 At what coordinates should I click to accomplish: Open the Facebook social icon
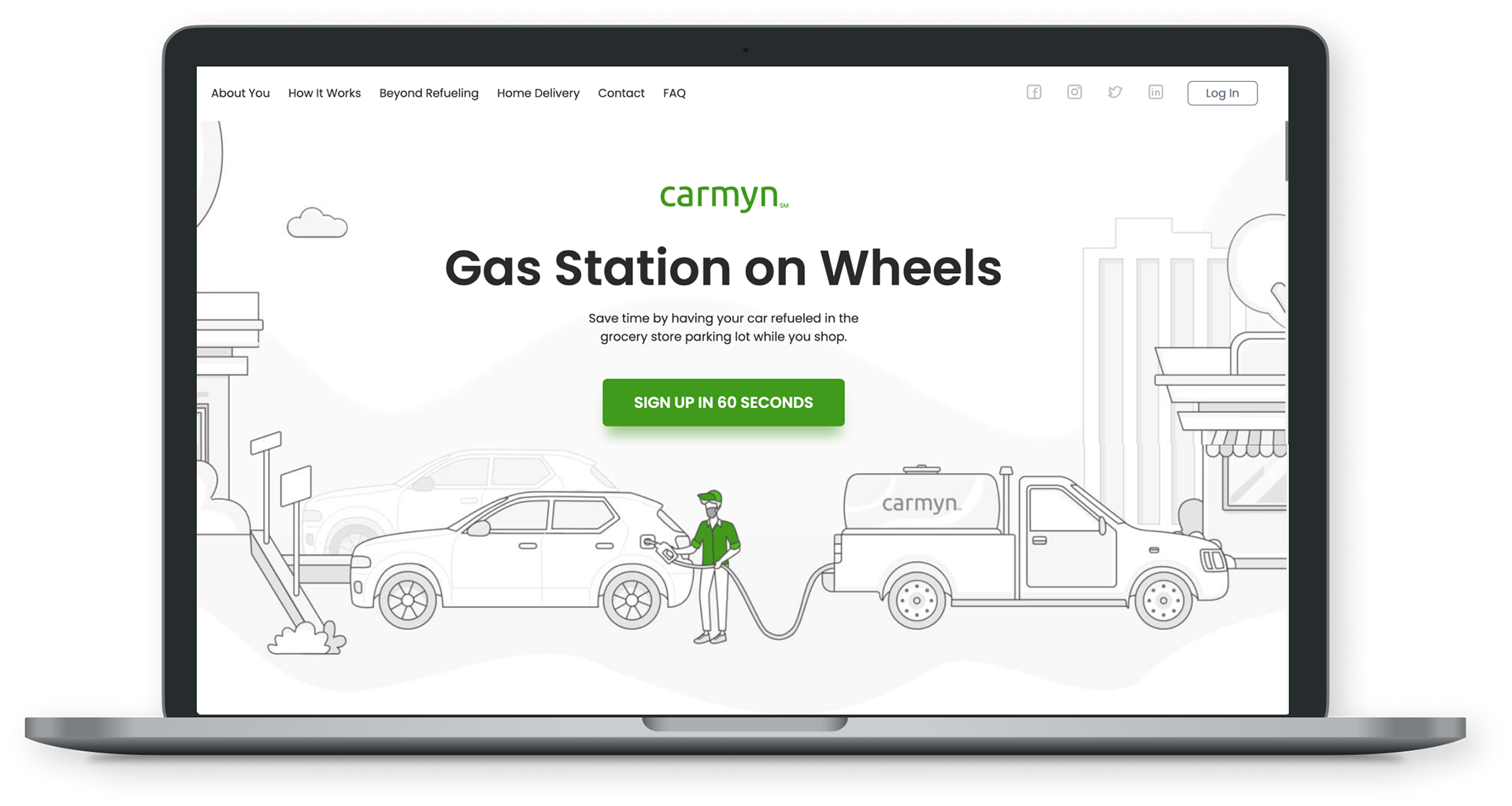[x=1034, y=92]
